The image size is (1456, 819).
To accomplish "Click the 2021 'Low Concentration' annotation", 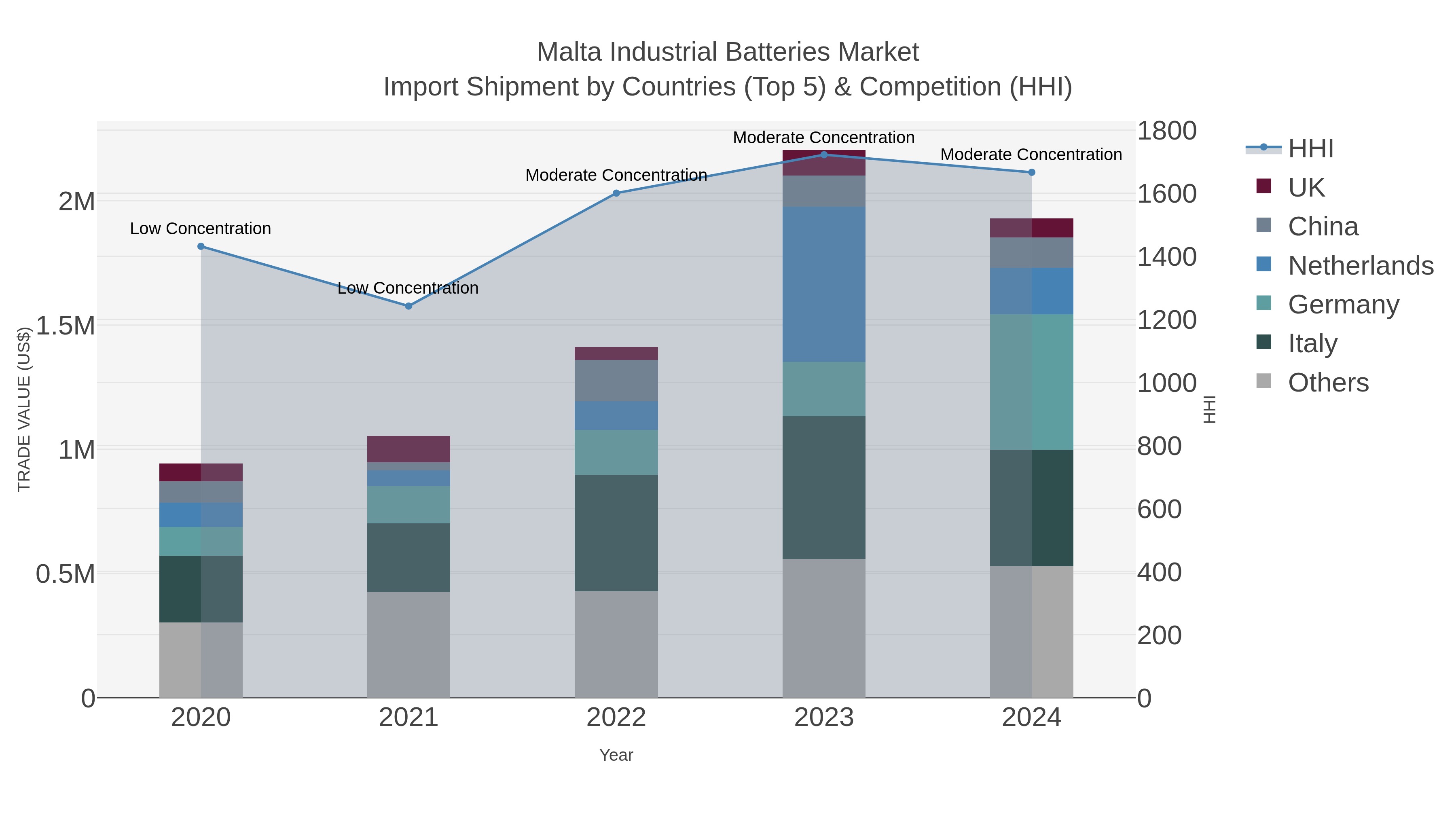I will pyautogui.click(x=408, y=288).
